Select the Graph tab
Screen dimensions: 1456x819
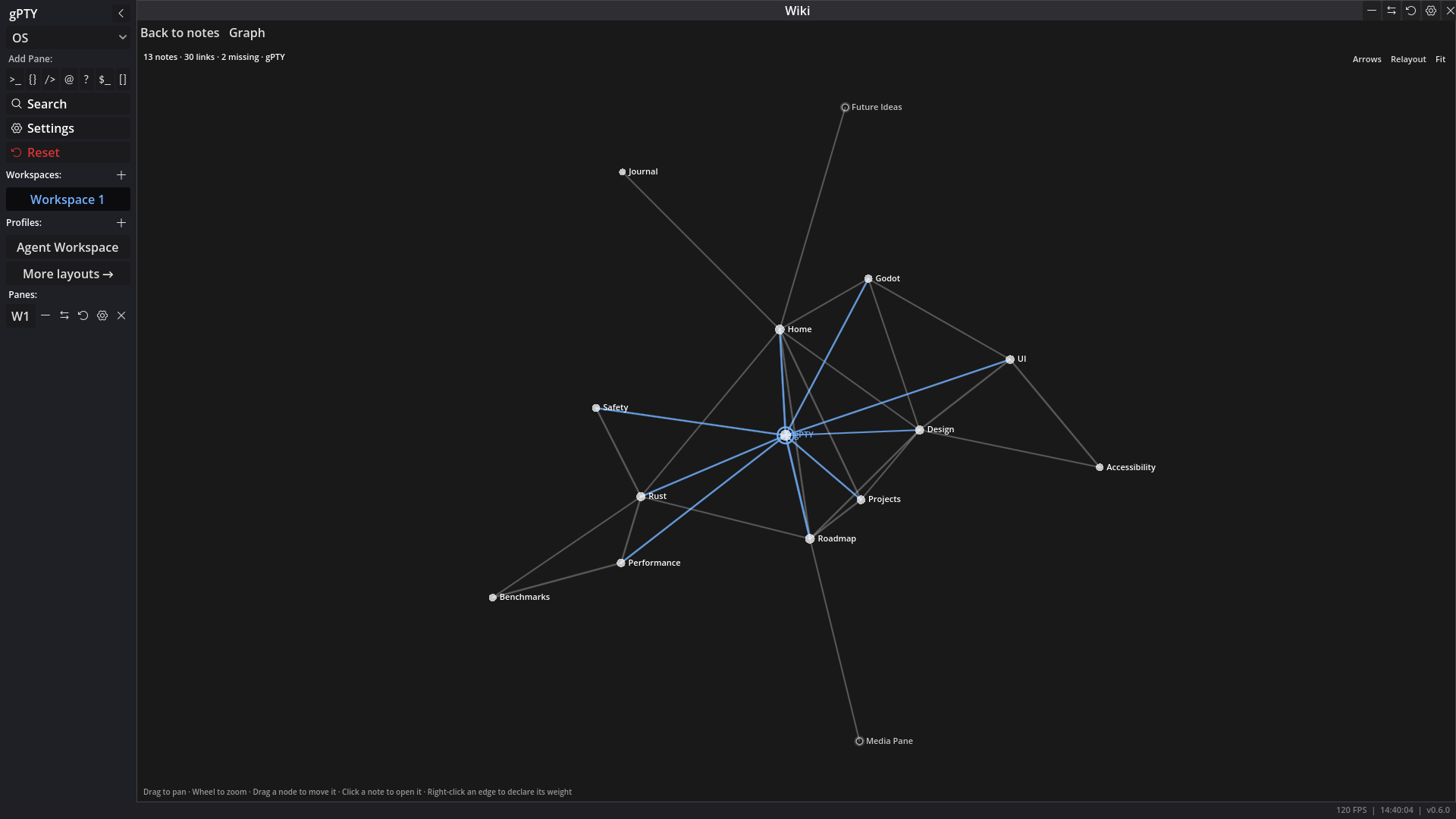coord(247,33)
